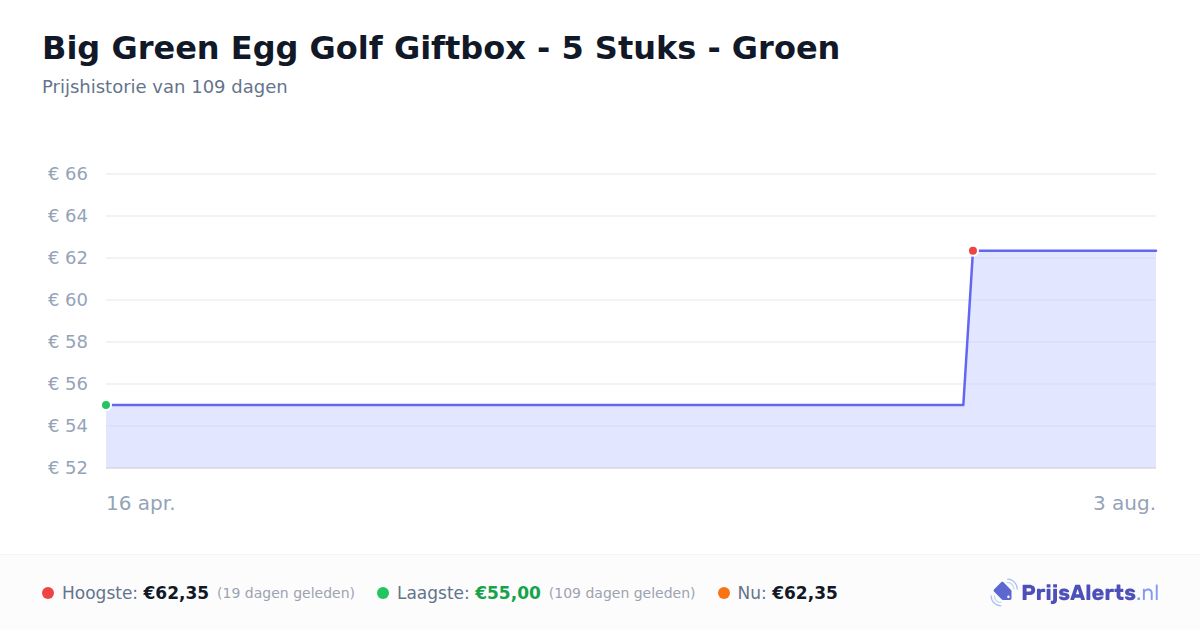Click the 109 dagen geleden note

pyautogui.click(x=622, y=593)
